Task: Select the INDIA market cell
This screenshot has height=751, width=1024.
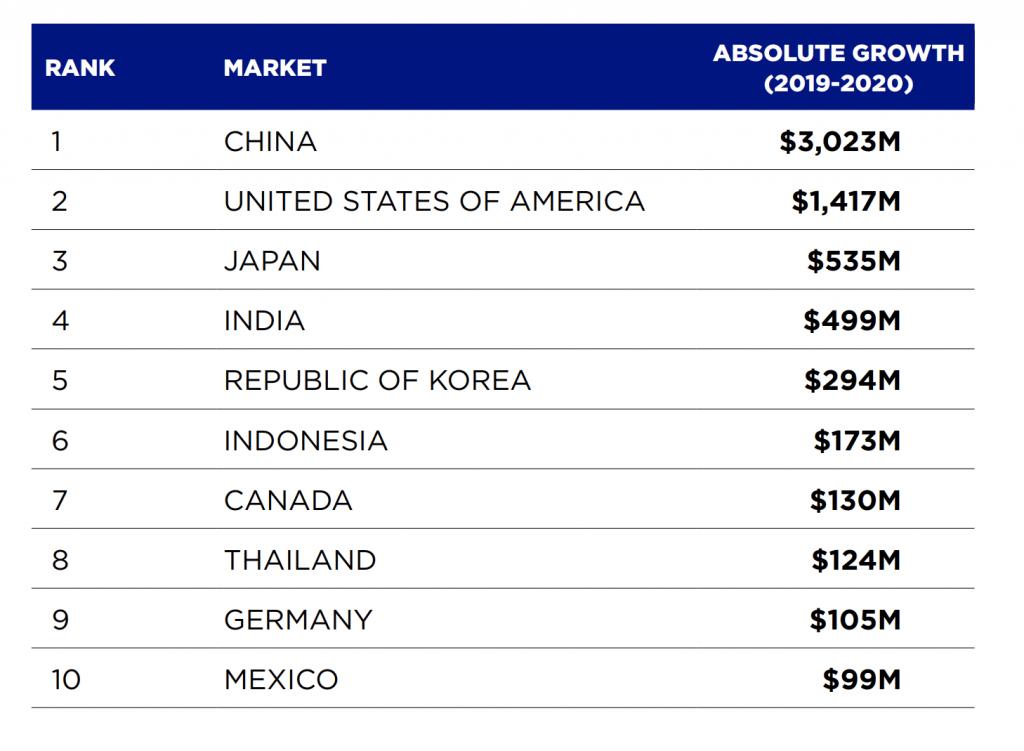Action: point(264,321)
